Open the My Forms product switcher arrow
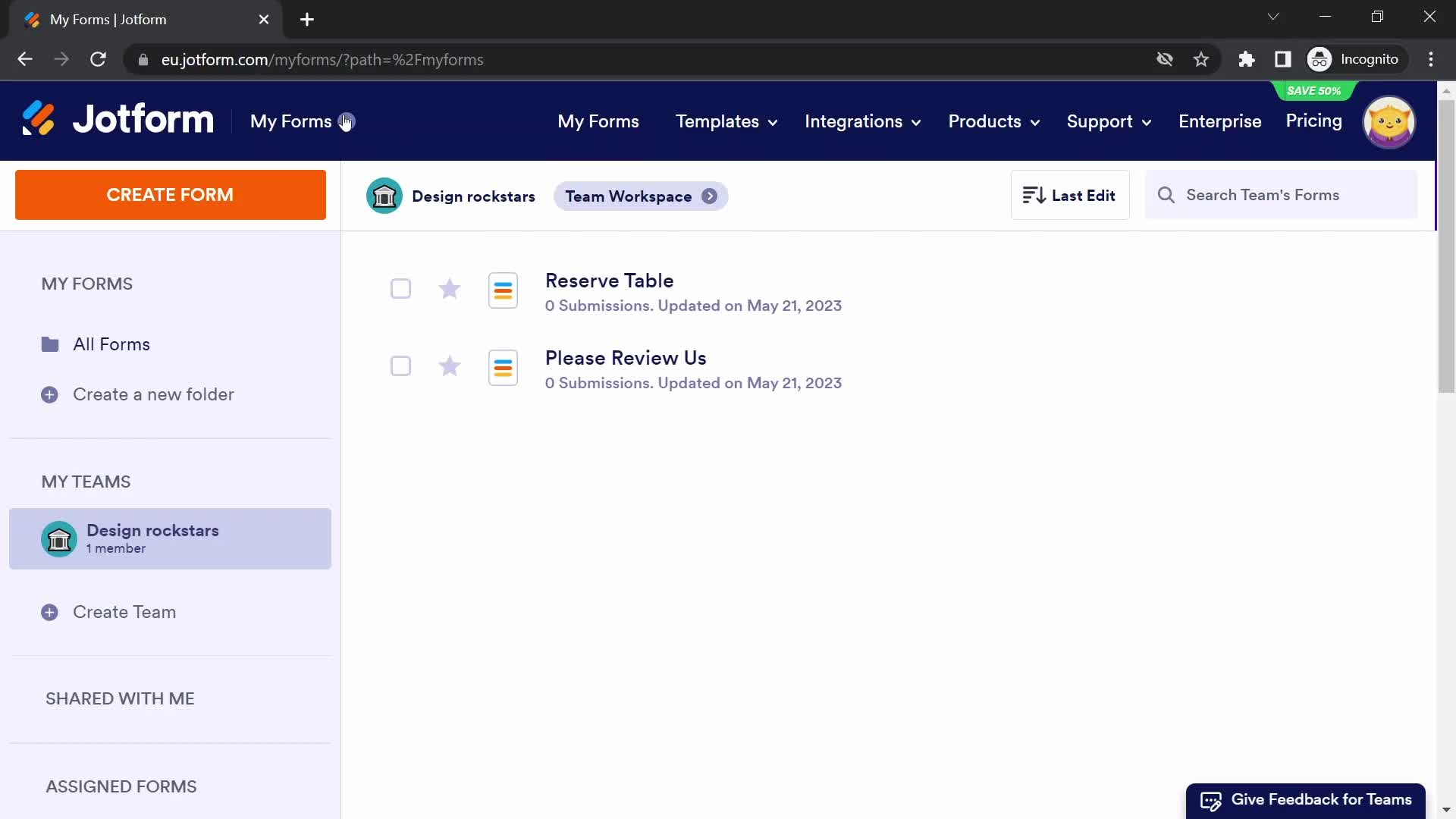Screen dimensions: 1456x819 pyautogui.click(x=347, y=121)
